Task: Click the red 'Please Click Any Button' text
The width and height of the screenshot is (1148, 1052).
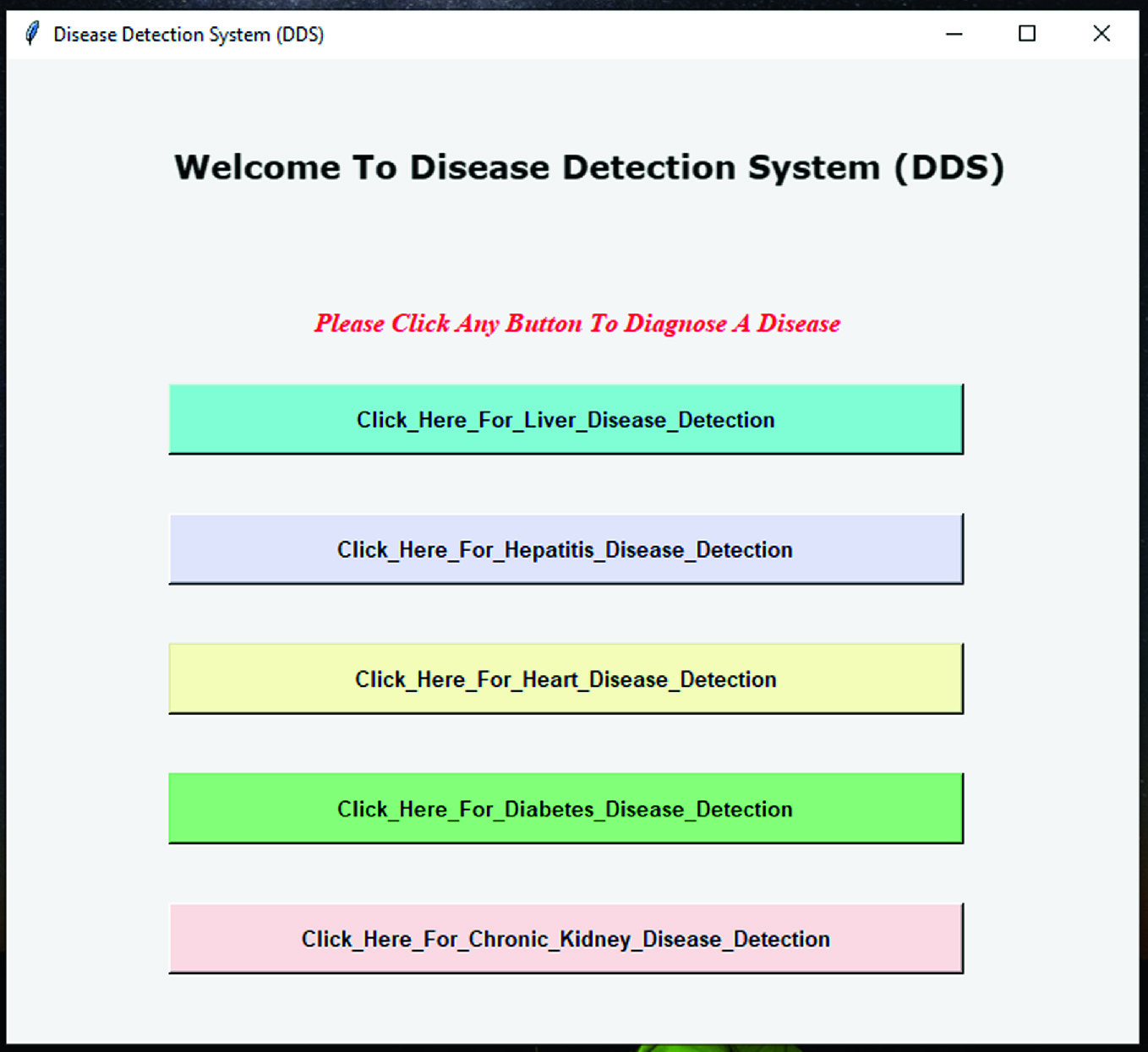Action: (x=577, y=324)
